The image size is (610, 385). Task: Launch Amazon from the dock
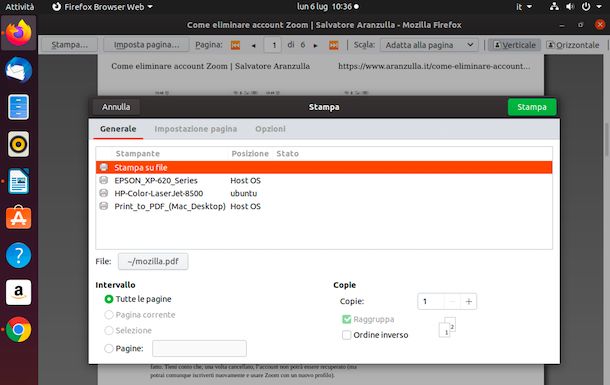pos(18,292)
